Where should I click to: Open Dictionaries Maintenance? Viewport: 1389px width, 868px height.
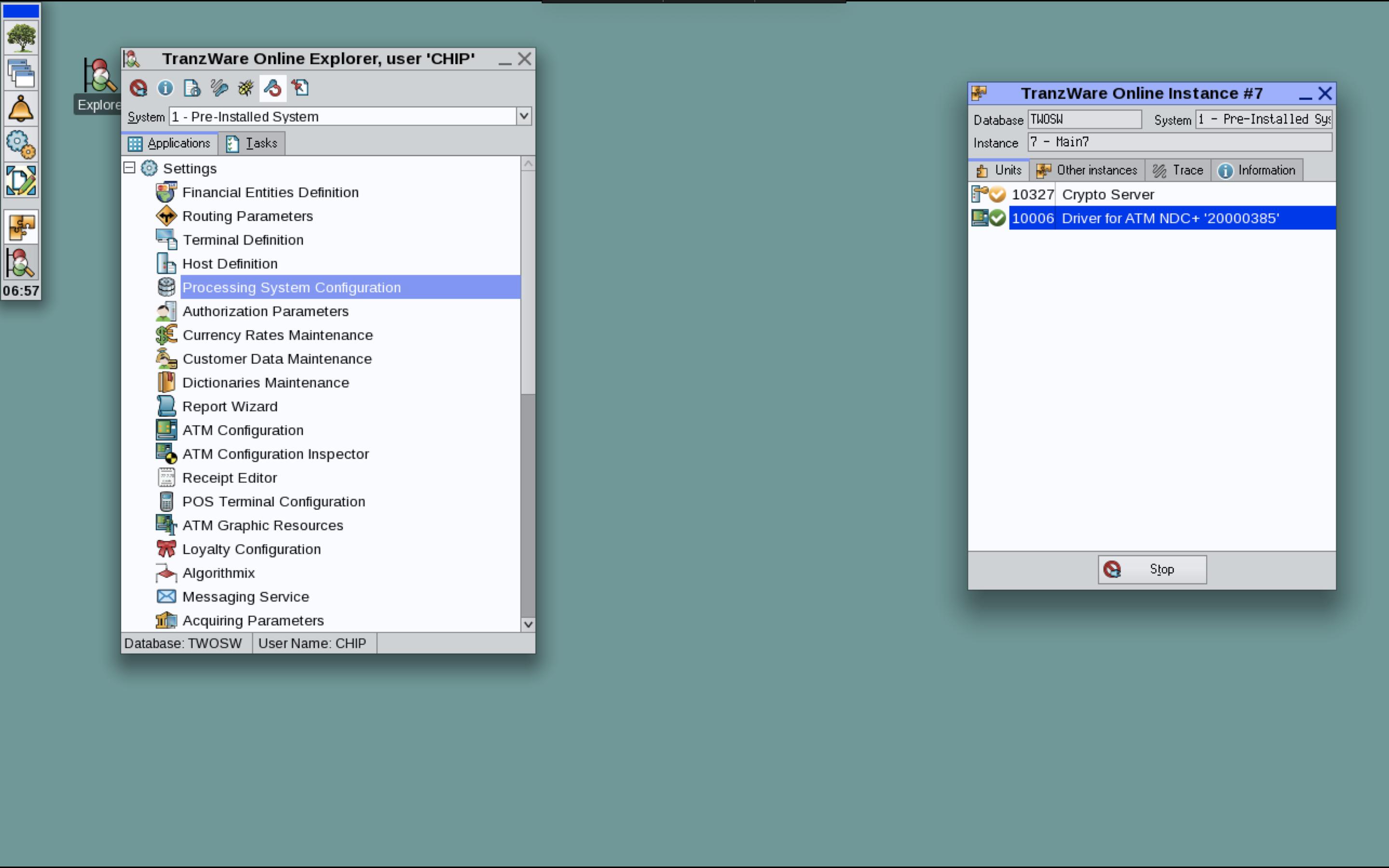pyautogui.click(x=266, y=382)
